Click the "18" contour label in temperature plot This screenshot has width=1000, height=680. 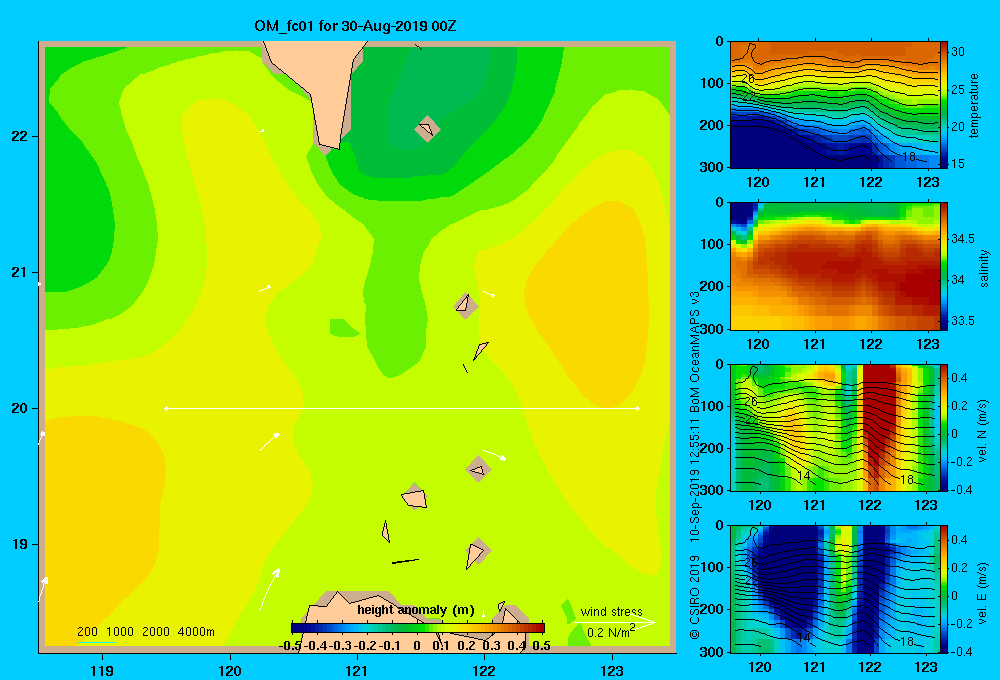[909, 156]
